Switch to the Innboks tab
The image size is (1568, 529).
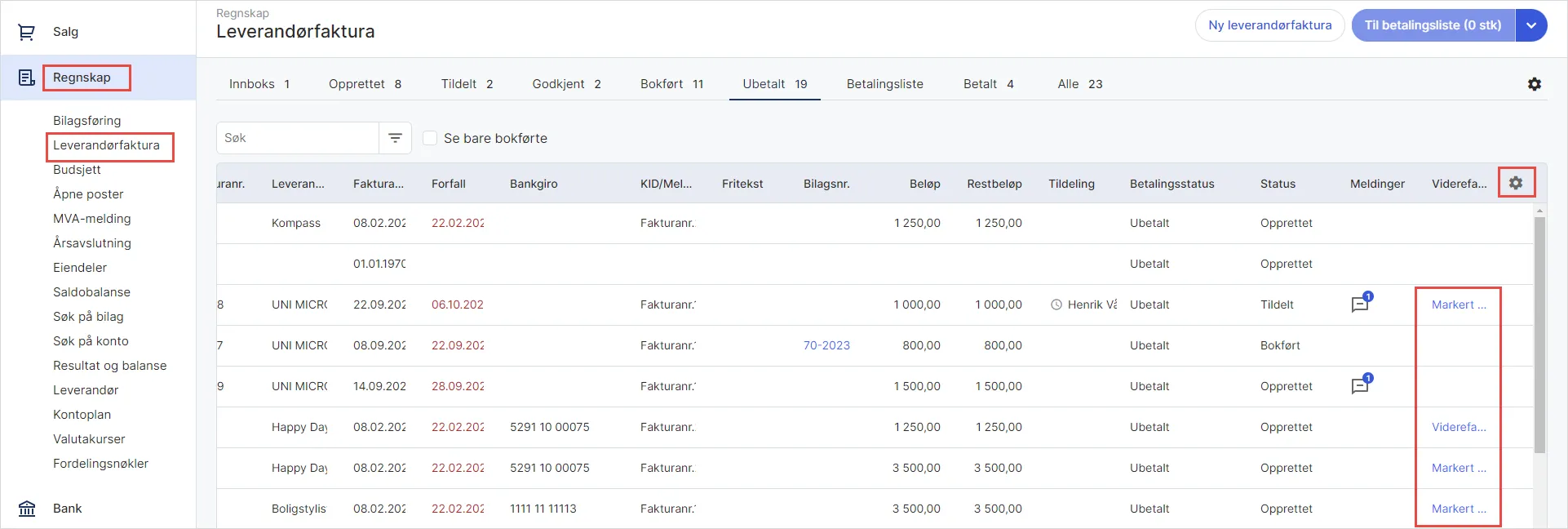click(259, 84)
